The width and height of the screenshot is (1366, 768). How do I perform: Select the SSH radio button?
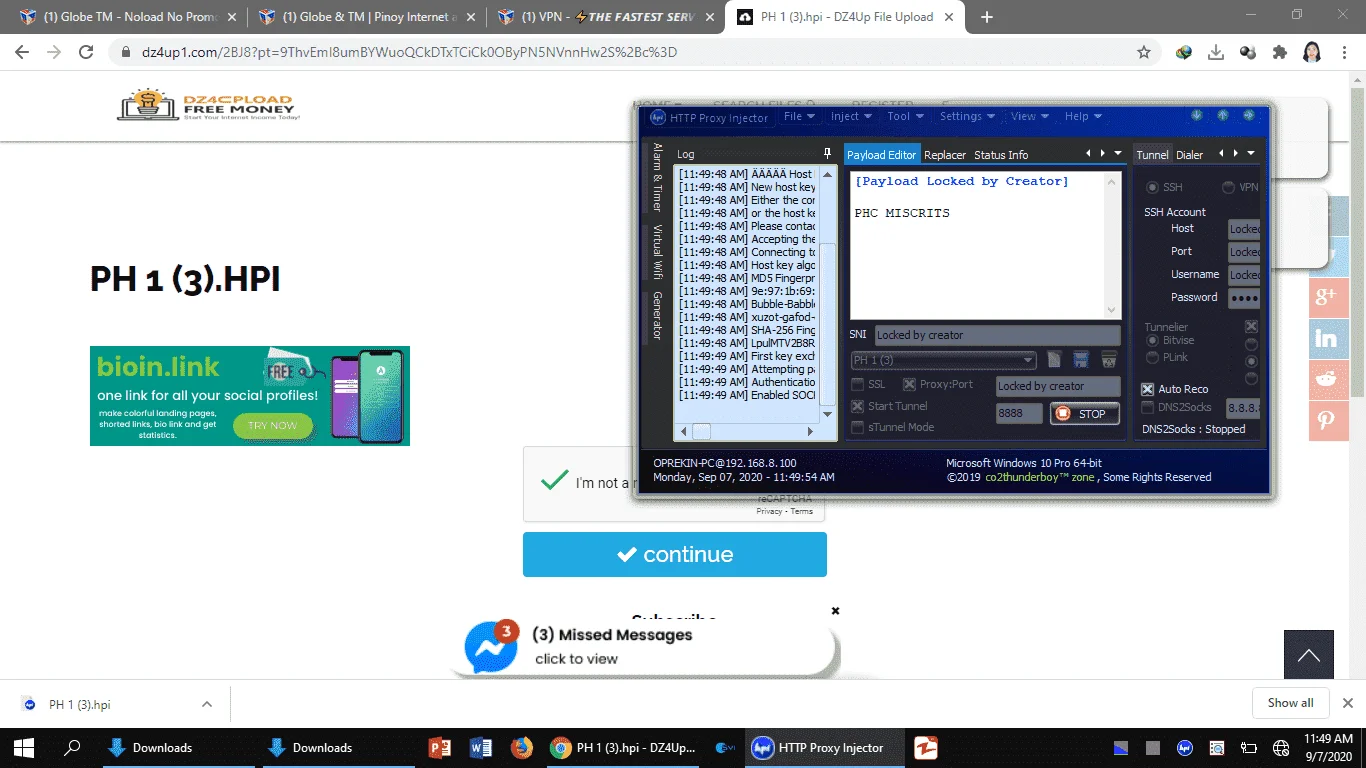click(x=1152, y=187)
